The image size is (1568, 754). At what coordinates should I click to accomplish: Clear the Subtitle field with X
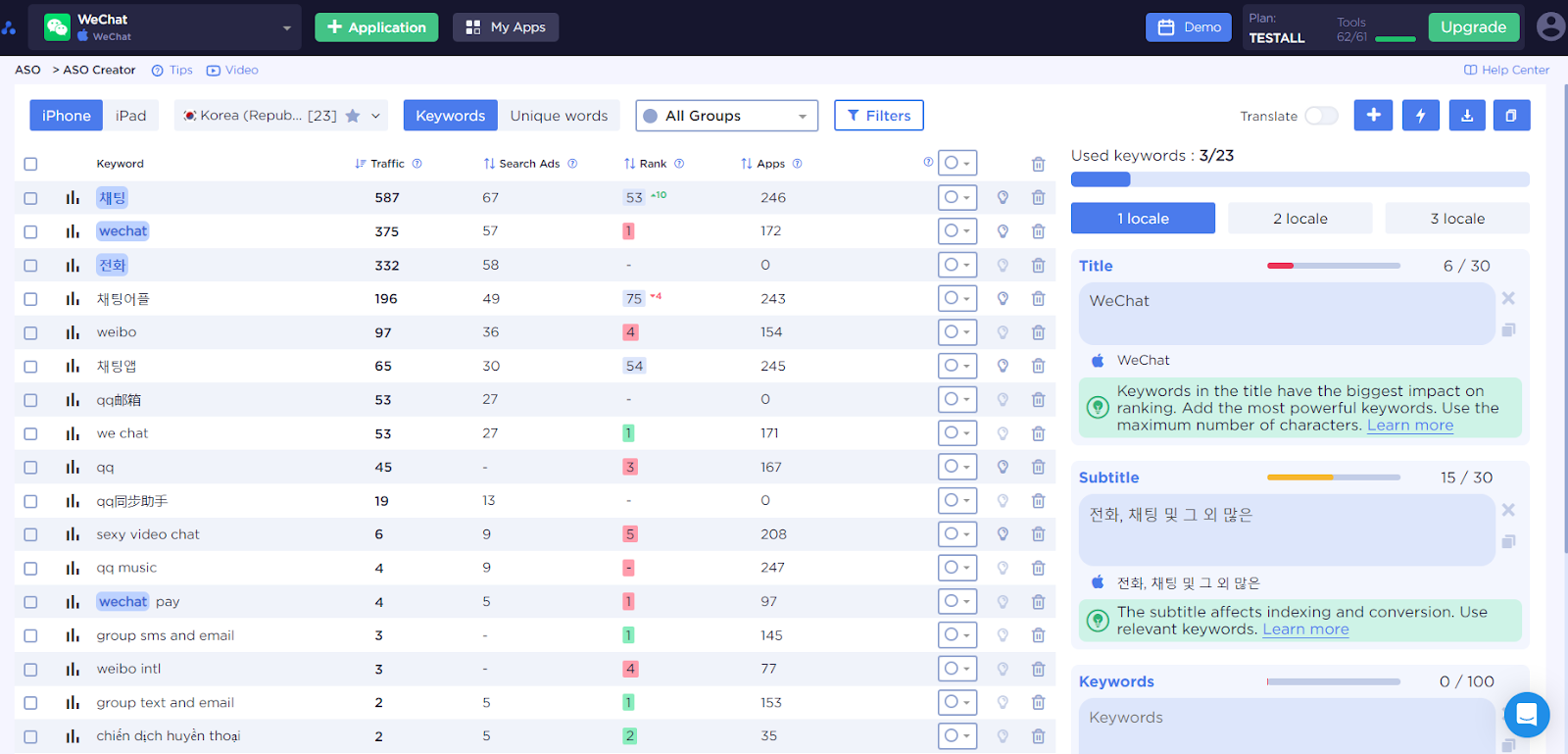tap(1508, 510)
